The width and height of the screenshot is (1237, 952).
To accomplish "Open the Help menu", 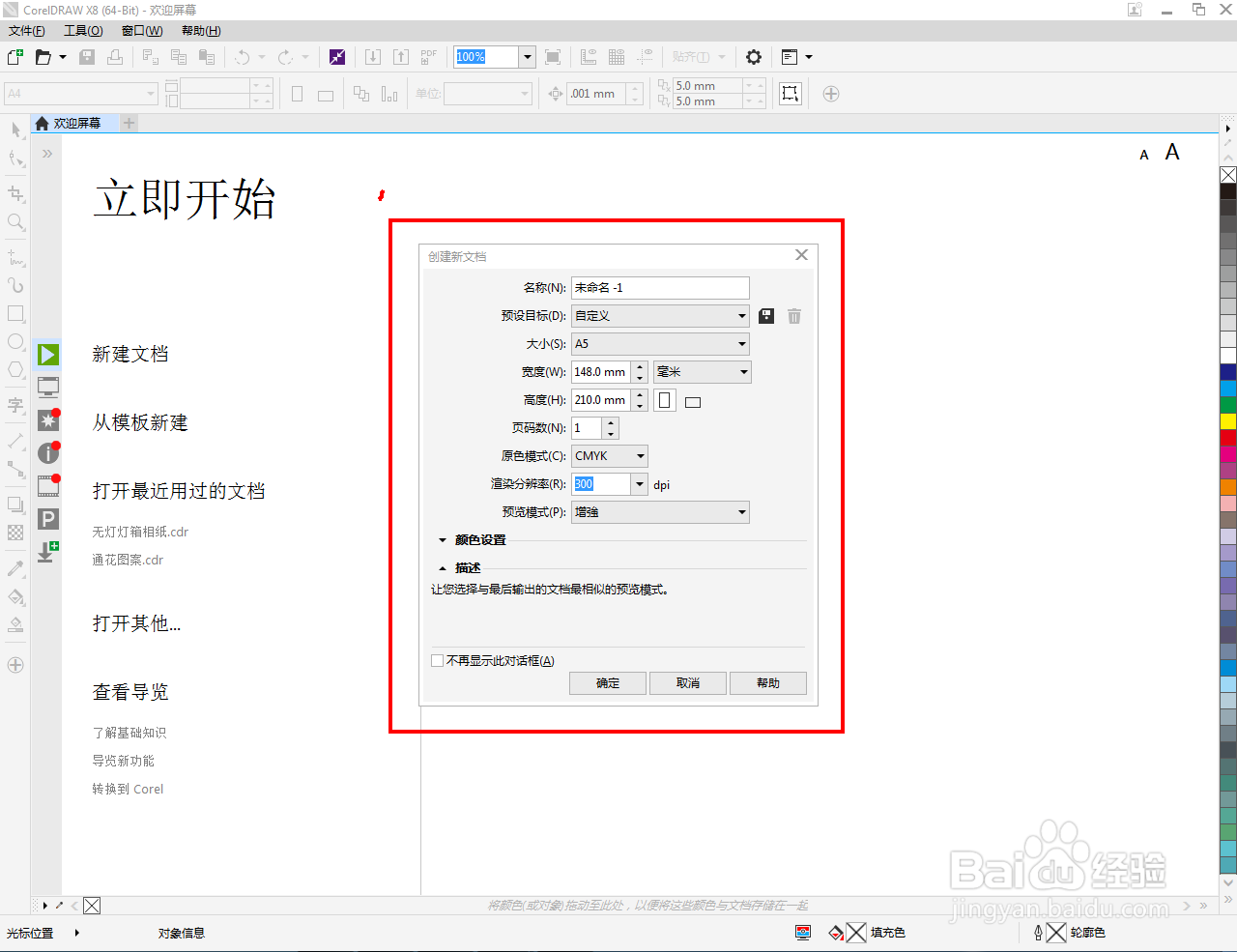I will [201, 31].
